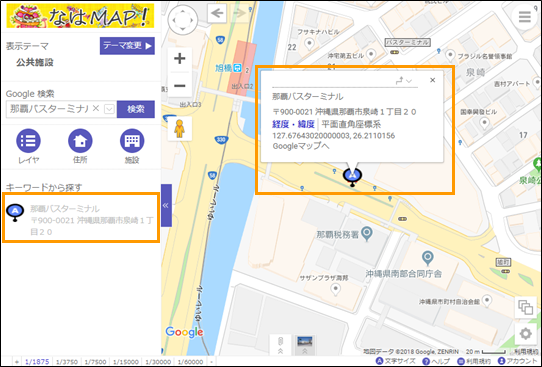Zoom out the map with minus button
The image size is (542, 367).
(179, 85)
